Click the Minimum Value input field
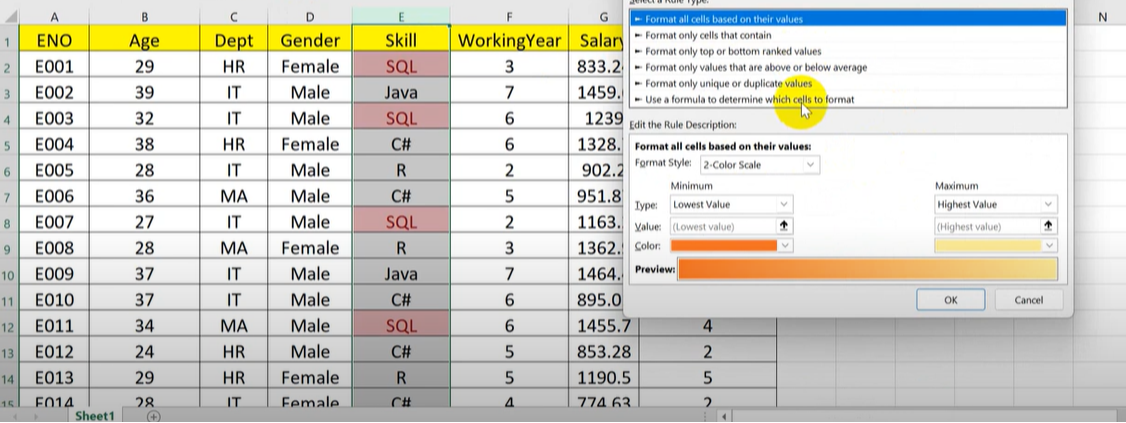The height and width of the screenshot is (423, 1126). click(x=722, y=227)
